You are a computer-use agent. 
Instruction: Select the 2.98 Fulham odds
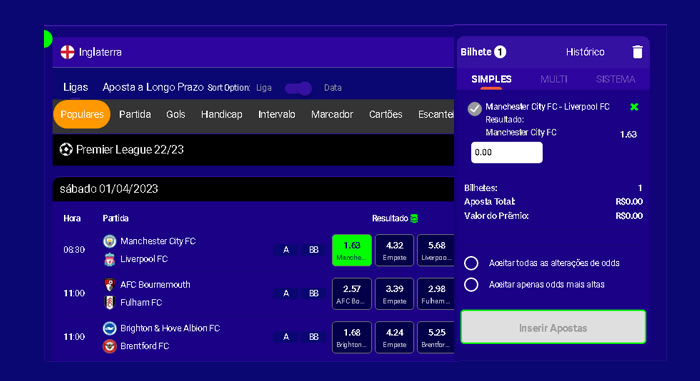click(436, 293)
